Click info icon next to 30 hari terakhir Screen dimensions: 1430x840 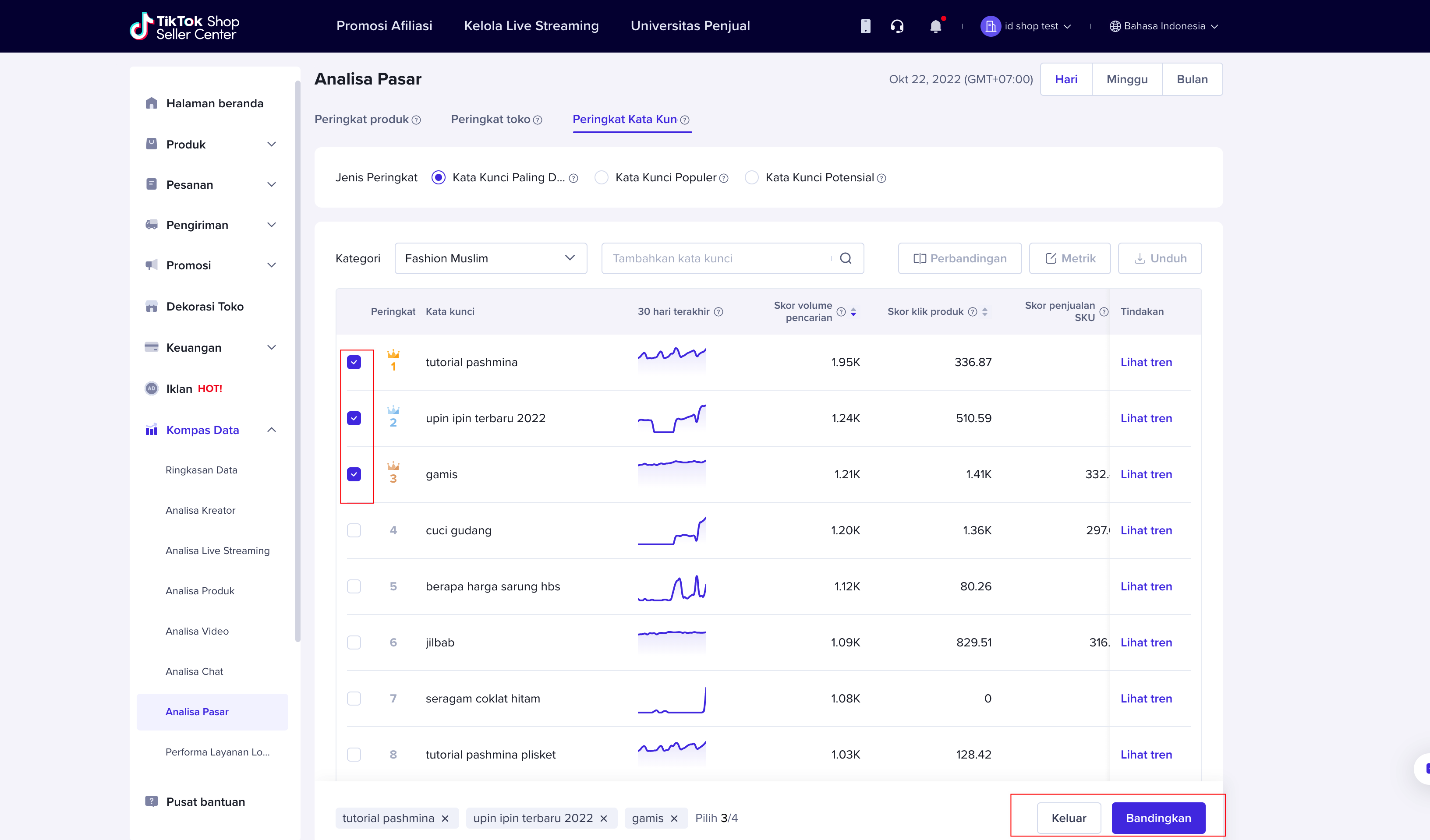click(x=719, y=312)
